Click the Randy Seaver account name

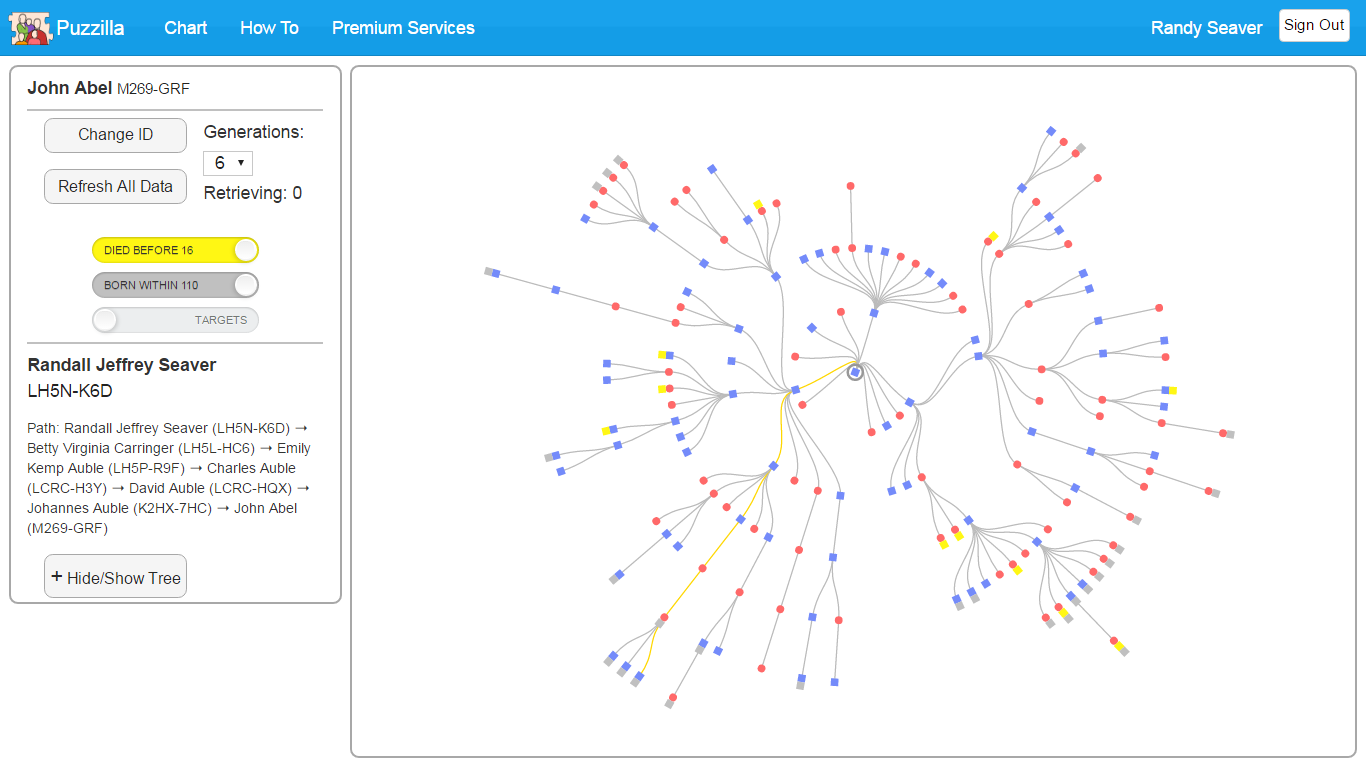click(x=1206, y=28)
